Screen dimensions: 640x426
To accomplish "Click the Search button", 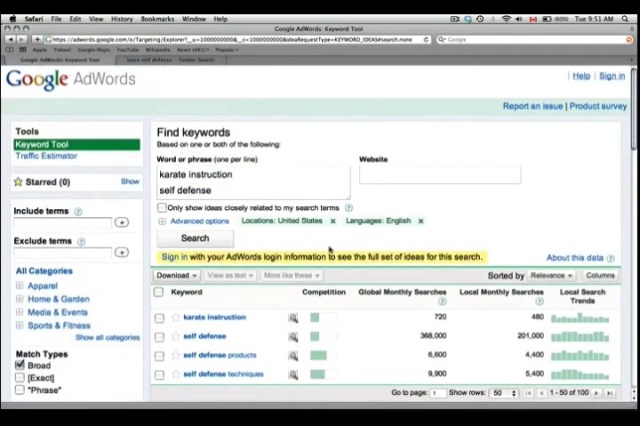I will pyautogui.click(x=195, y=238).
